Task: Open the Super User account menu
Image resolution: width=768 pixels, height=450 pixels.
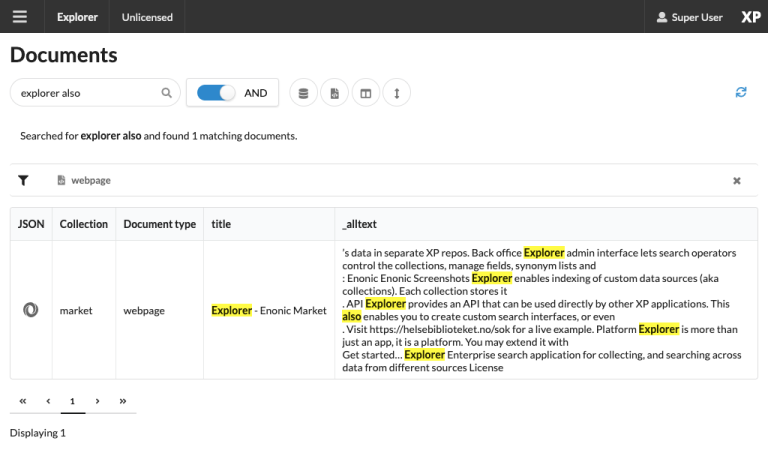Action: pos(689,17)
